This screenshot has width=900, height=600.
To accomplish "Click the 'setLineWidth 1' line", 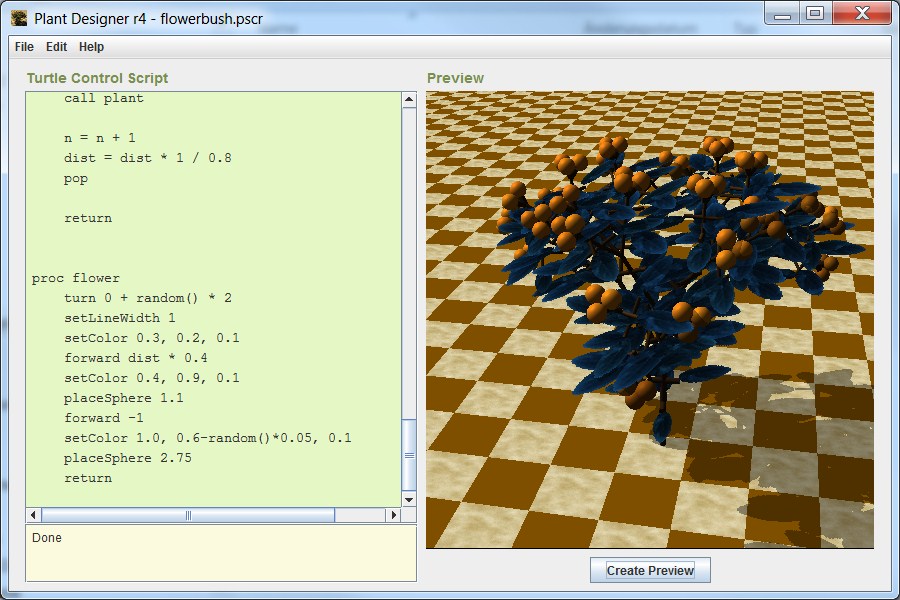I will (x=120, y=318).
